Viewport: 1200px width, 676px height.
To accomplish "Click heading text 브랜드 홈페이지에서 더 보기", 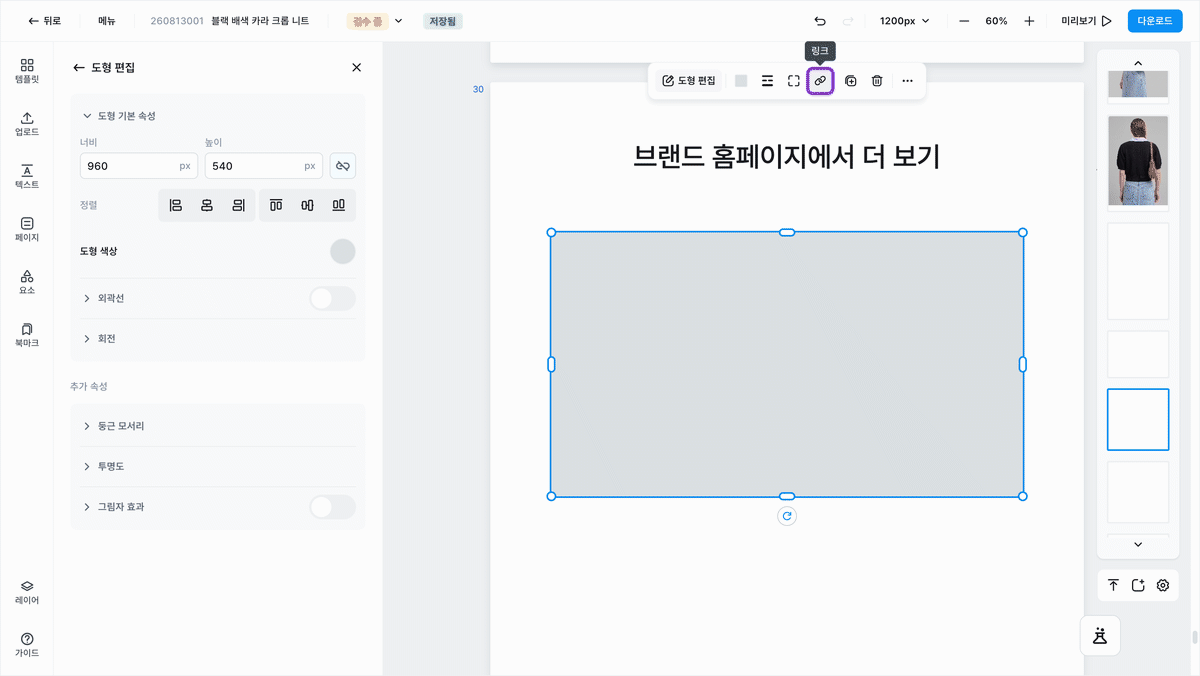I will tap(787, 156).
